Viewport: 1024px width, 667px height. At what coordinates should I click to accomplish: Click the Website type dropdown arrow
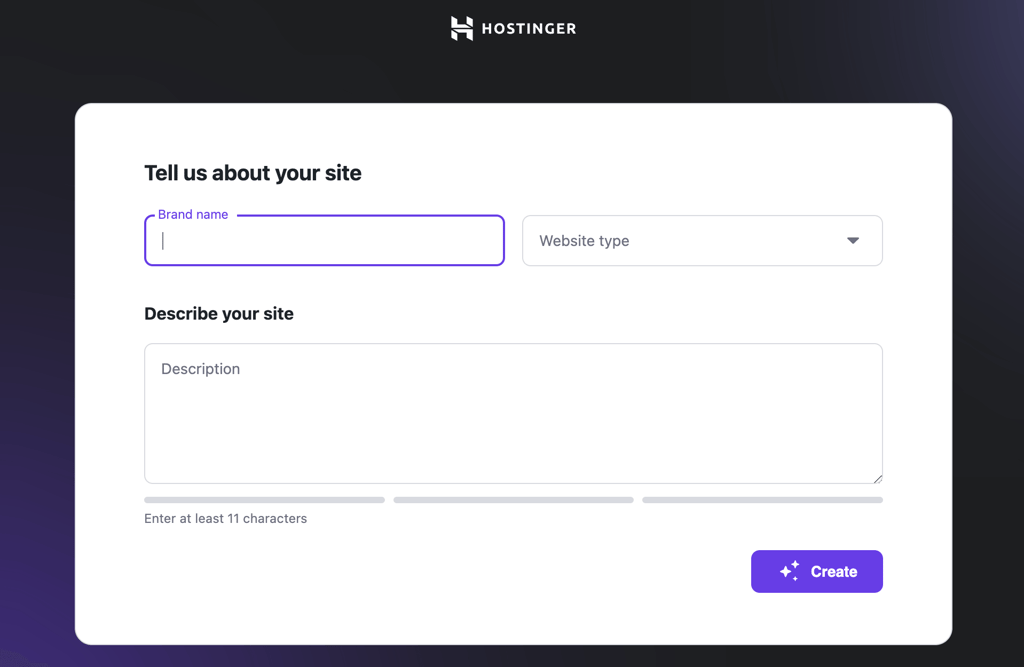pyautogui.click(x=853, y=240)
